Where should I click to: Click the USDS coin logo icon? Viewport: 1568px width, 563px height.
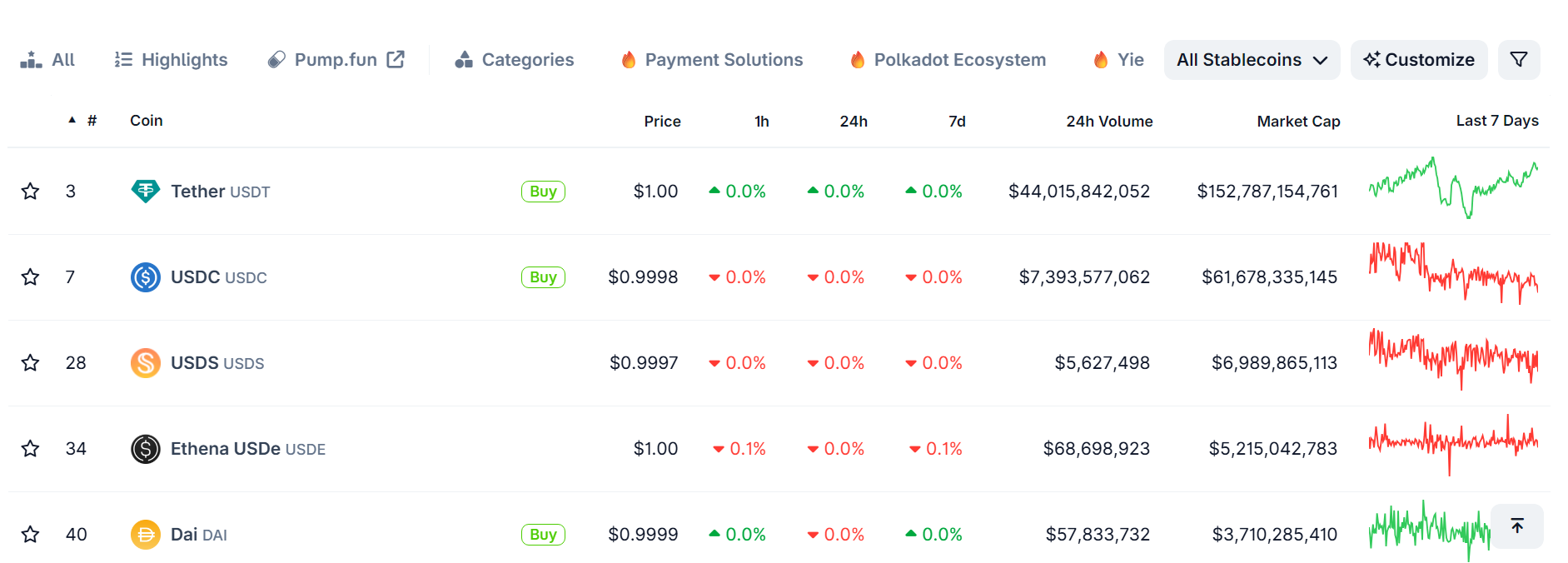coord(146,363)
